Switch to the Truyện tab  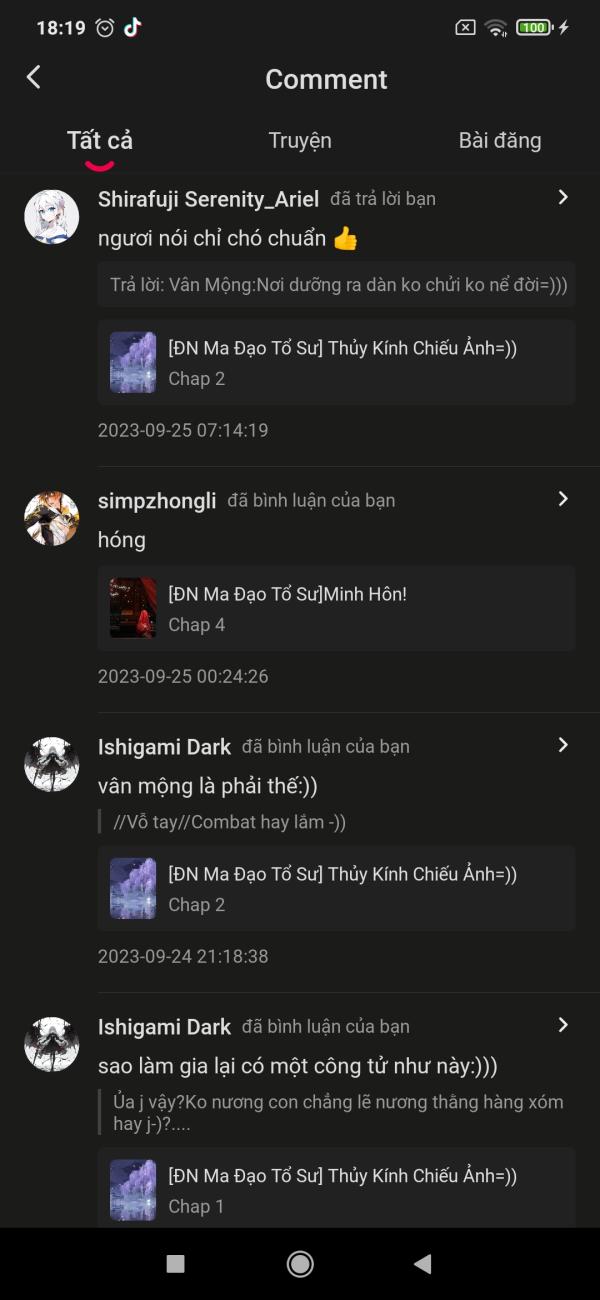point(300,141)
